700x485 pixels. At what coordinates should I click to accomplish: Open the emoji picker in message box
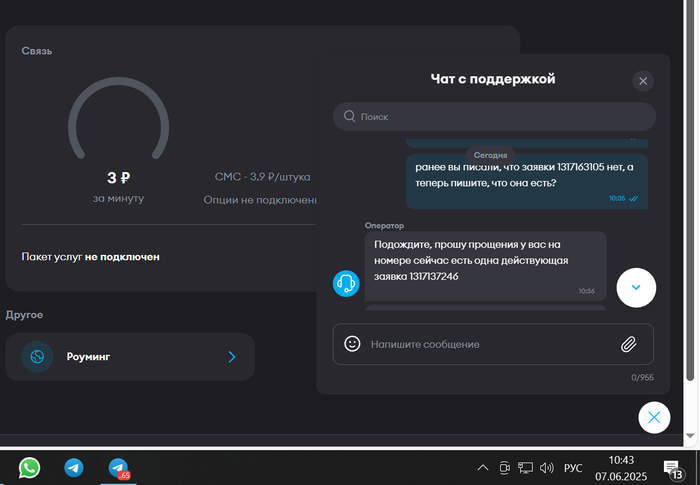pos(352,344)
